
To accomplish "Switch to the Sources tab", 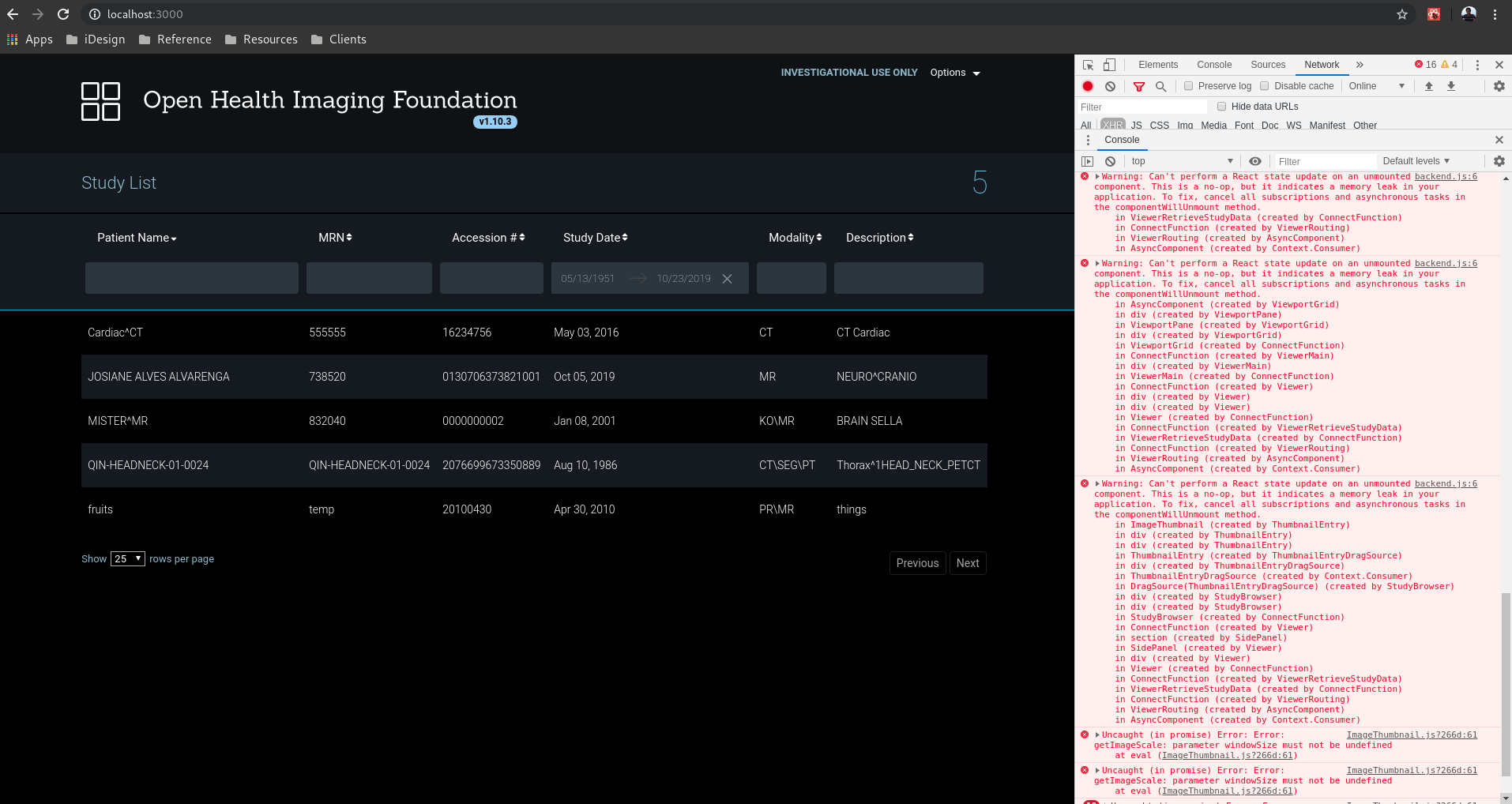I will coord(1268,65).
